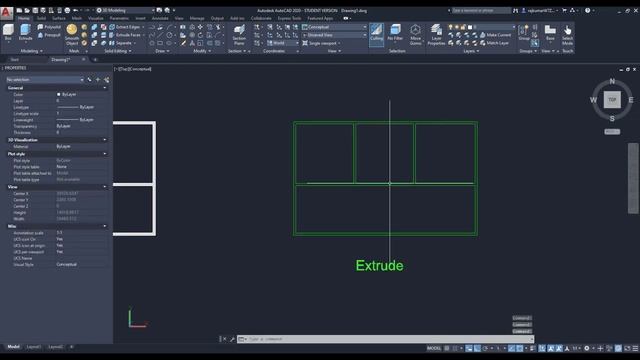Click the Plot printer icon in quick access toolbar

67,10
